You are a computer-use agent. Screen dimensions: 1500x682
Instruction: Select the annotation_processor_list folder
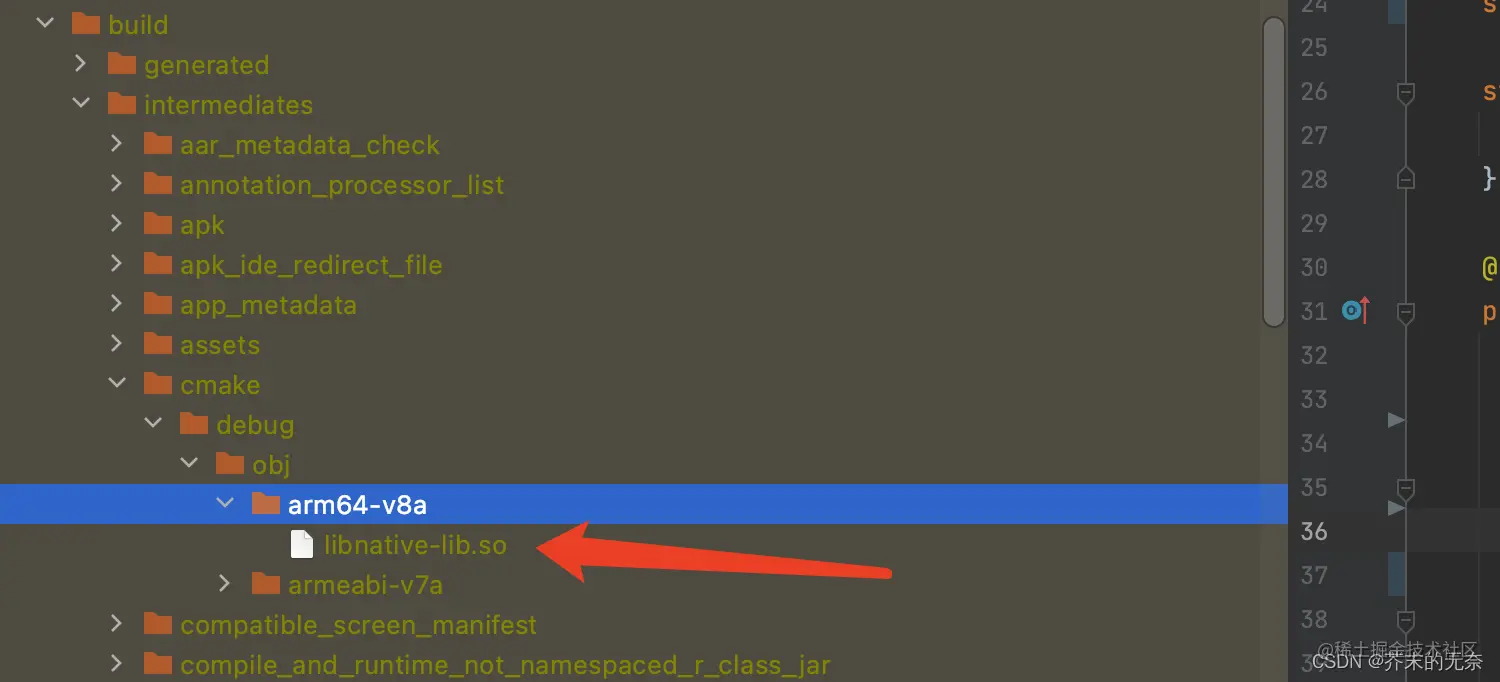coord(342,185)
